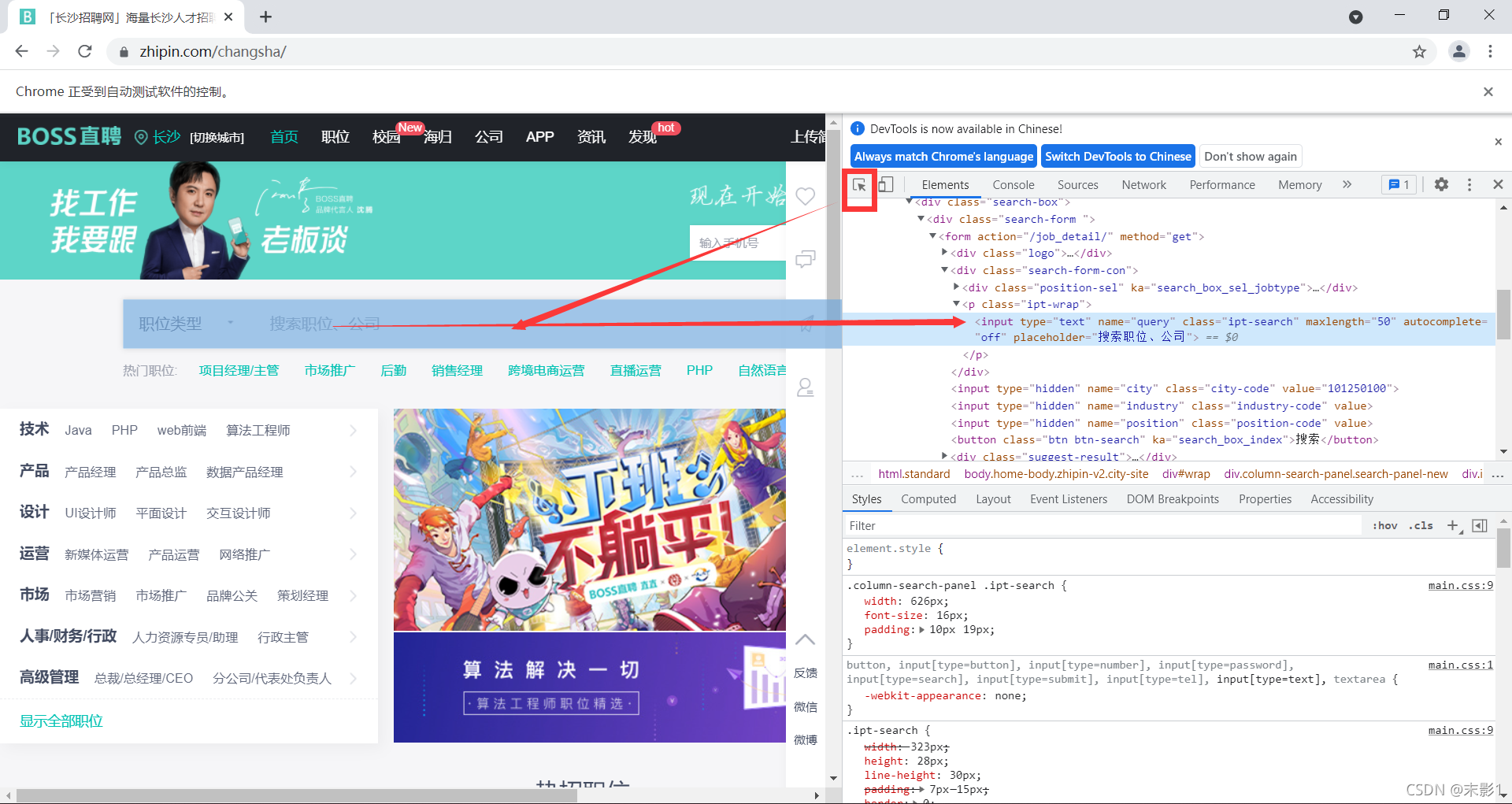
Task: Expand the suggest-result div node
Action: coord(945,456)
